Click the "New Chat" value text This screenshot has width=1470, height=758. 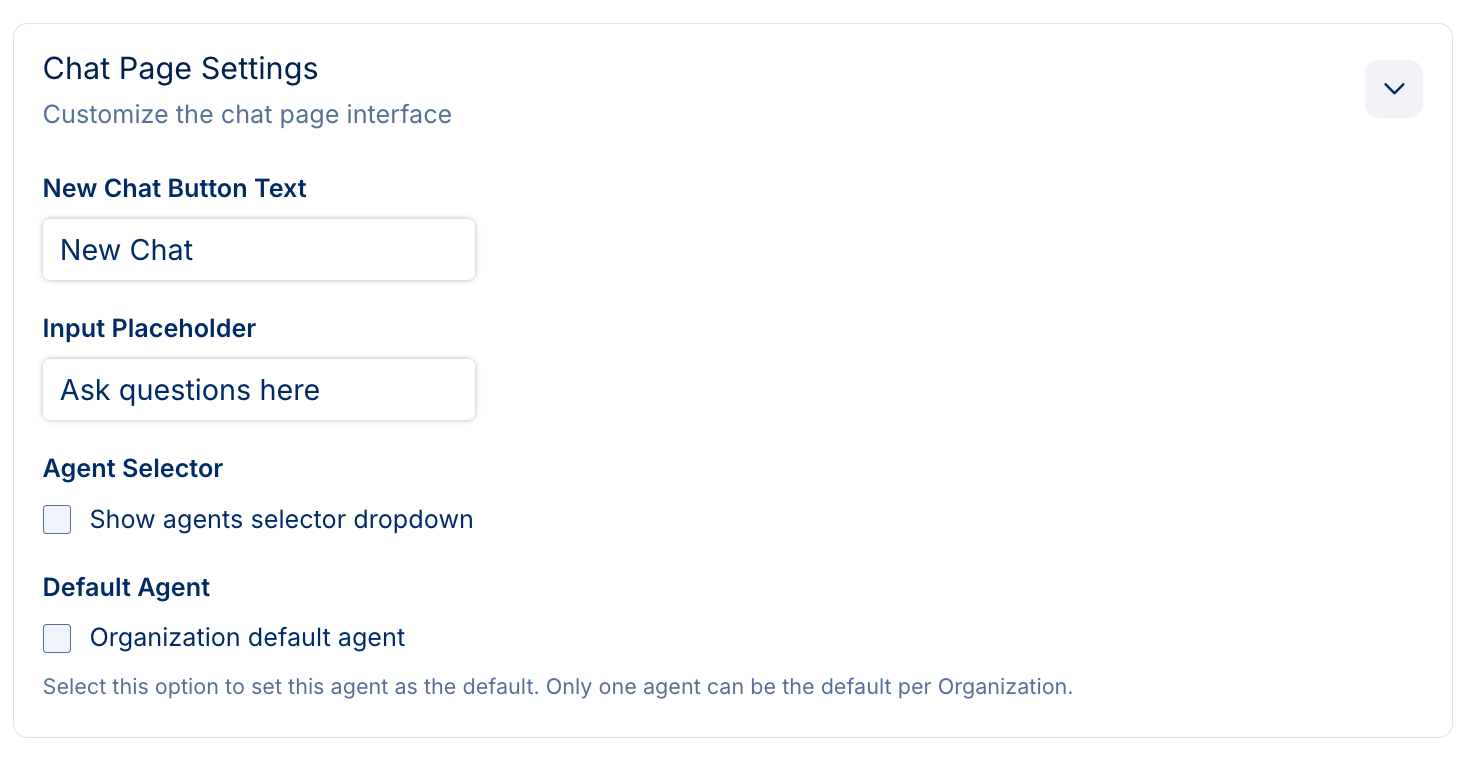pyautogui.click(x=126, y=250)
